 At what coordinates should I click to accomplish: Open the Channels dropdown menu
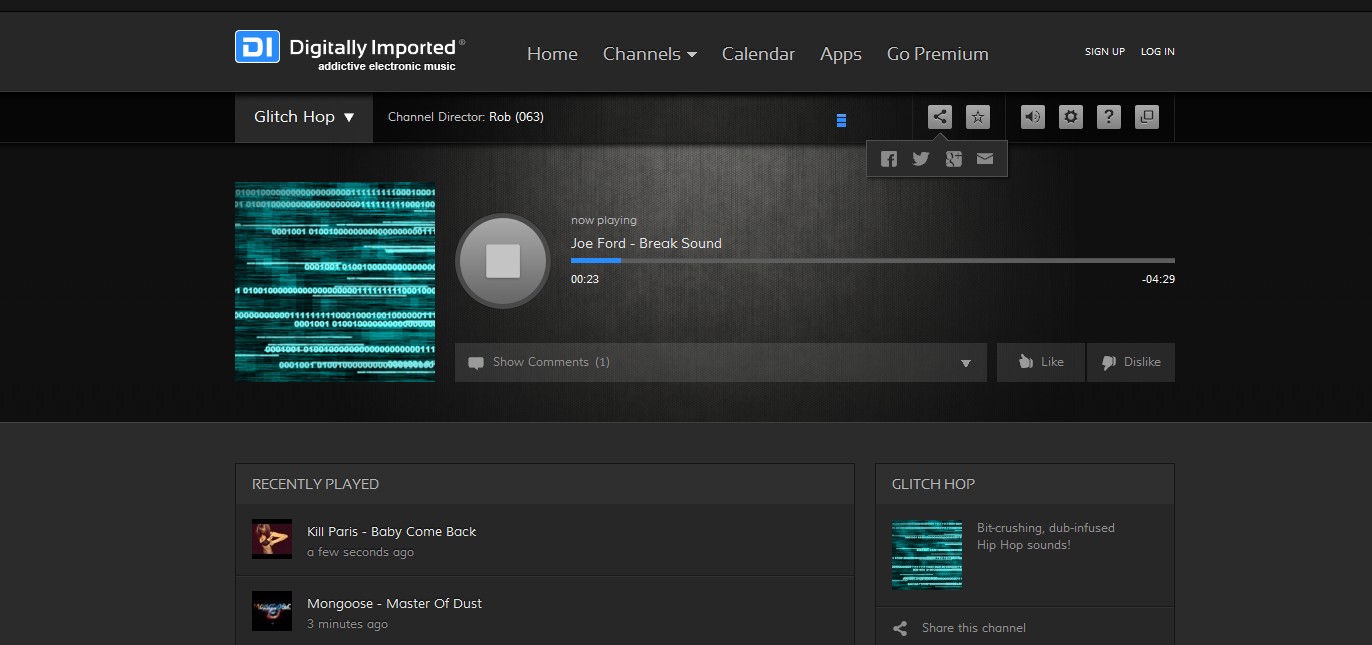[650, 54]
